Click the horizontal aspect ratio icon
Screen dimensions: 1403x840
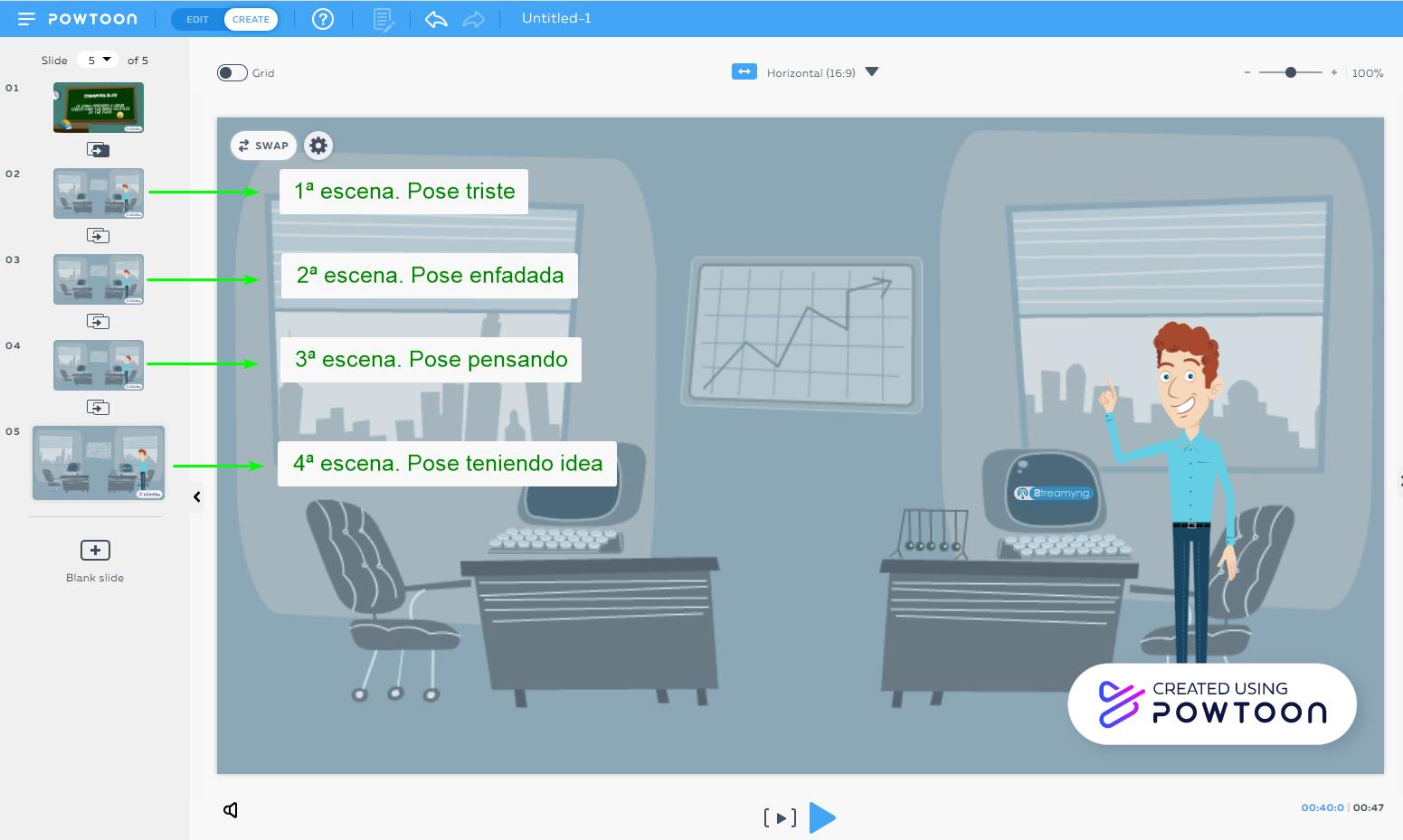click(x=744, y=71)
